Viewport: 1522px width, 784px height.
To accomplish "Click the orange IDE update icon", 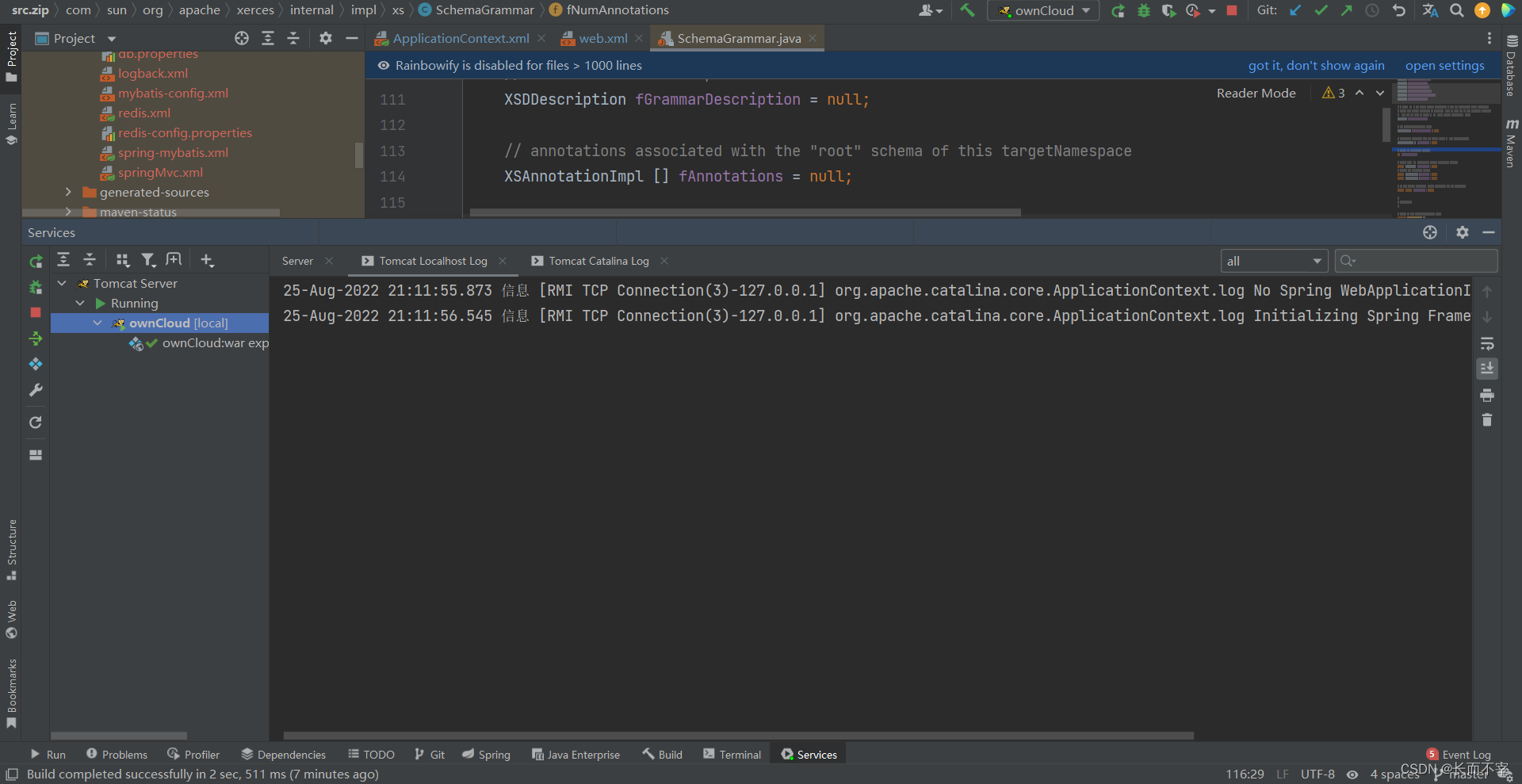I will coord(1482,10).
